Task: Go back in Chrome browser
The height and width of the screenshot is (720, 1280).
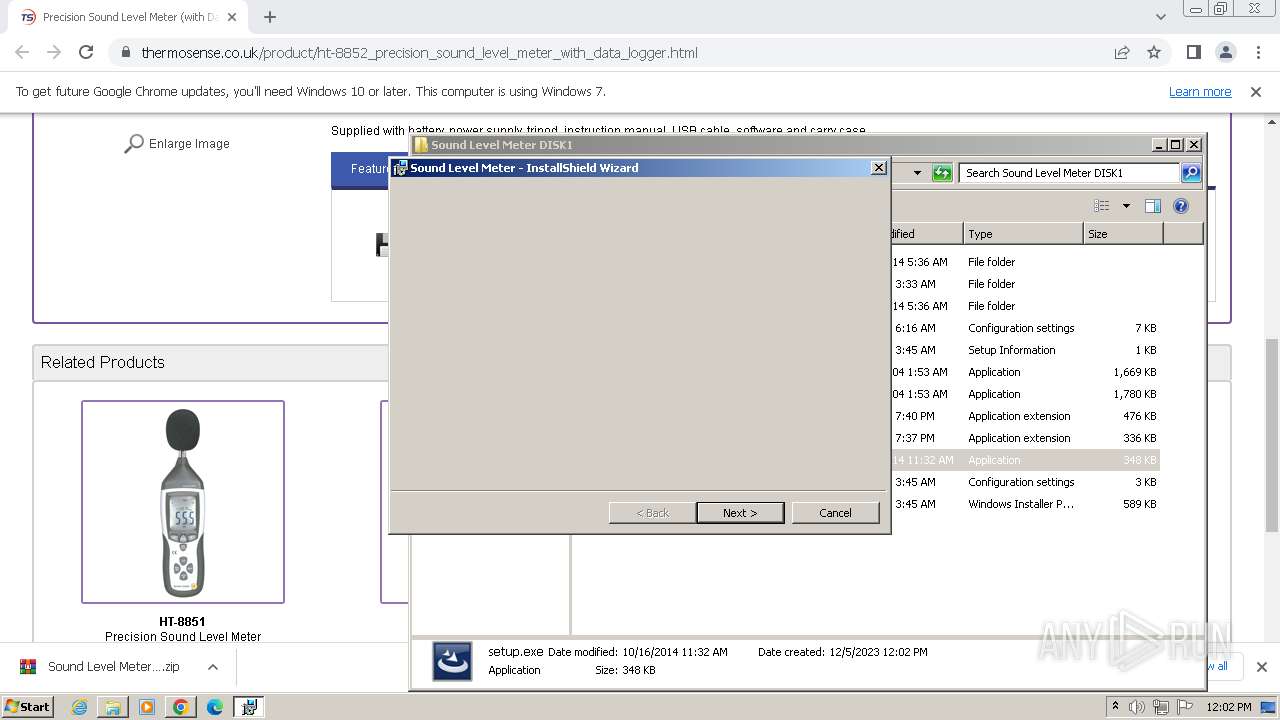Action: click(x=22, y=52)
